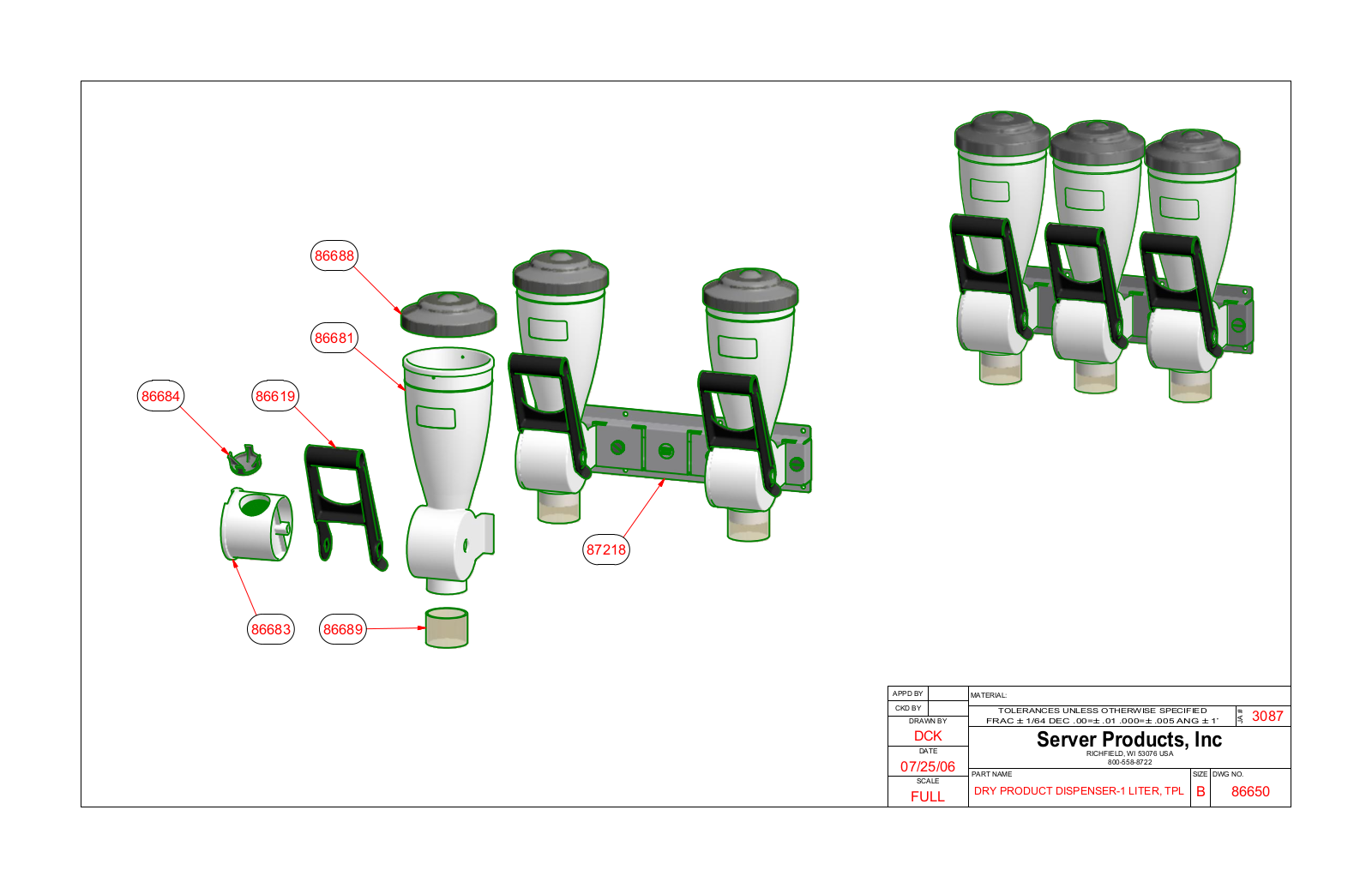Select the white drum rotor part
This screenshot has height=888, width=1372.
coord(256,525)
